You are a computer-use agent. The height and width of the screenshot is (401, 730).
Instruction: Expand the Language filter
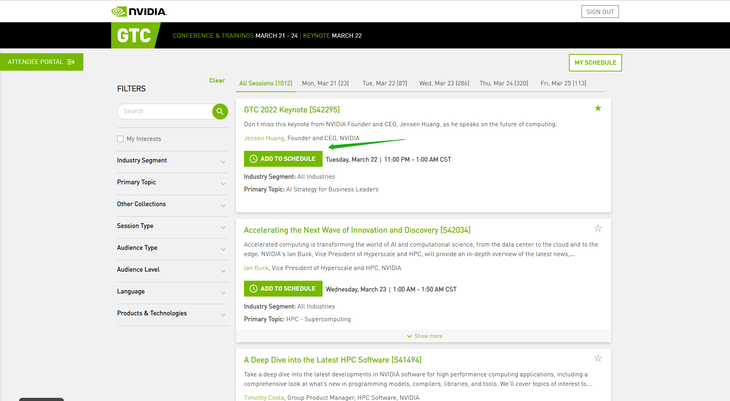(172, 292)
